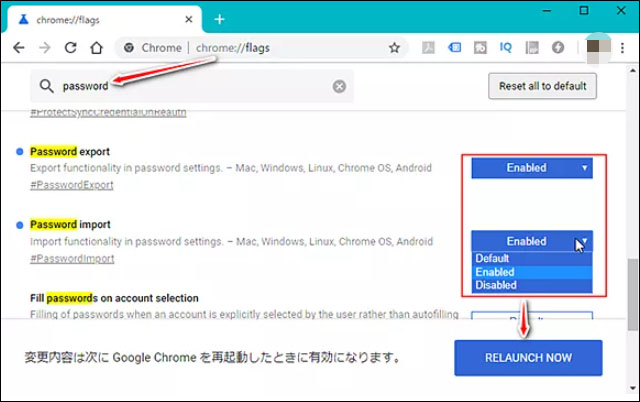Open a new tab with plus
This screenshot has height=402, width=640.
[220, 19]
